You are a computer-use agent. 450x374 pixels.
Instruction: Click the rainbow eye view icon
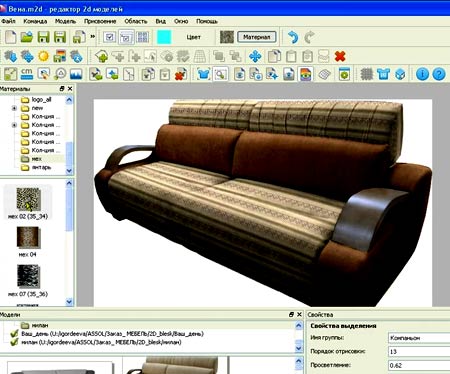[x=306, y=74]
